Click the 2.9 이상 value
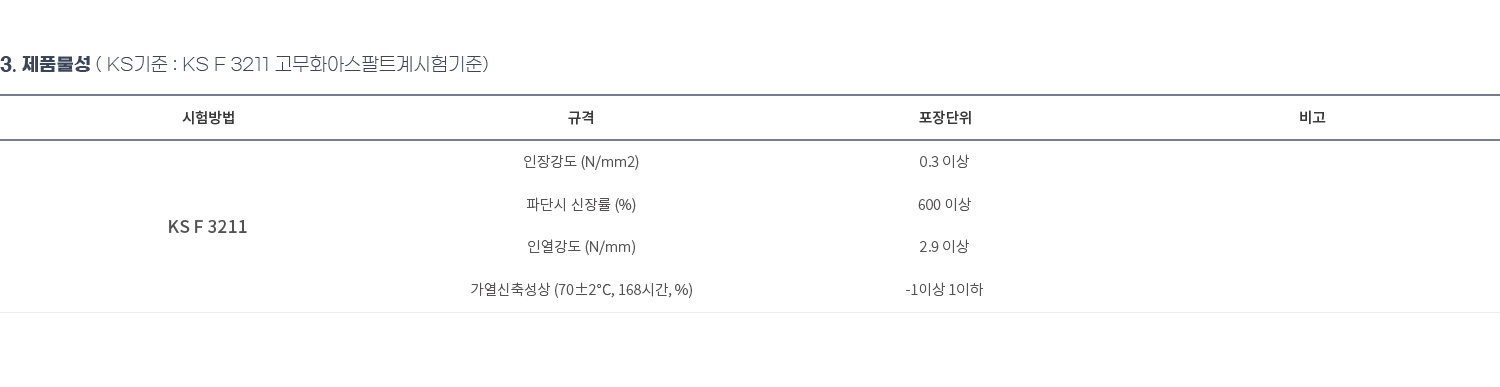Screen dimensions: 1500x387 tap(944, 247)
